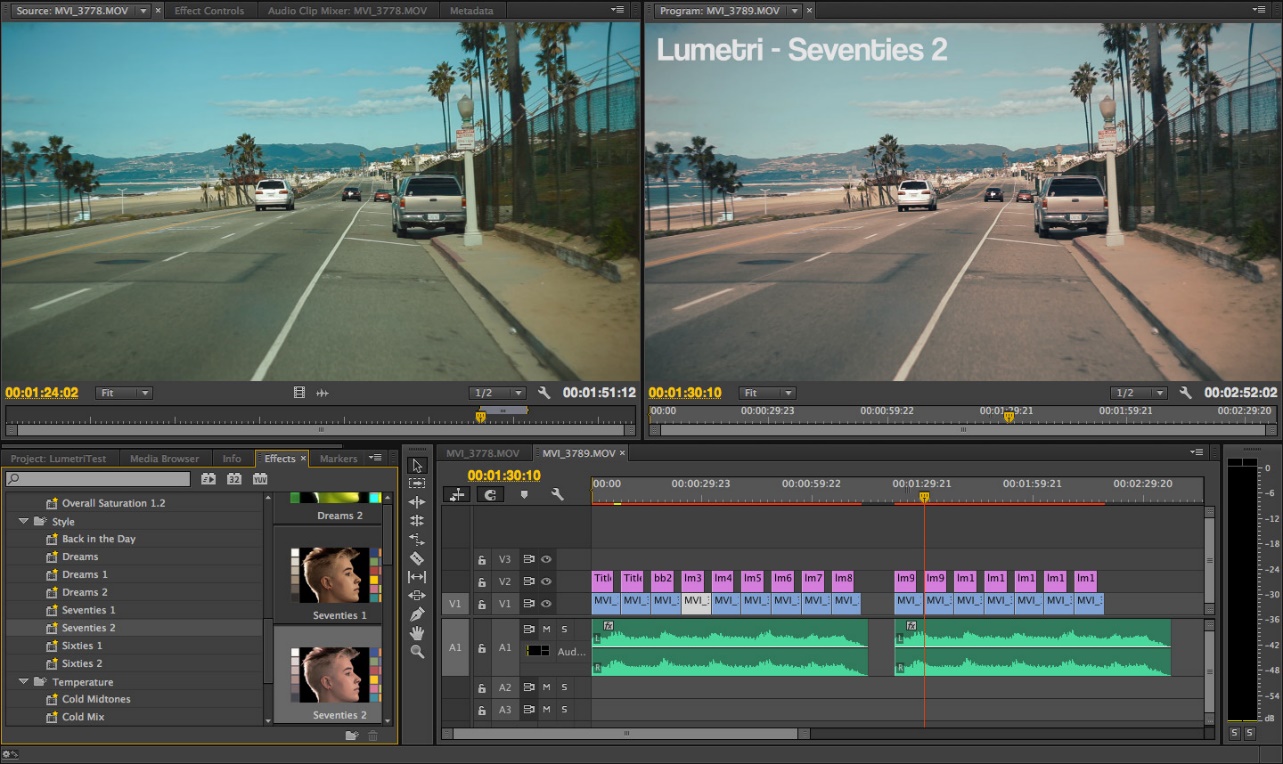Open Program monitor 1/2 resolution dropdown
This screenshot has width=1283, height=764.
[x=1138, y=393]
